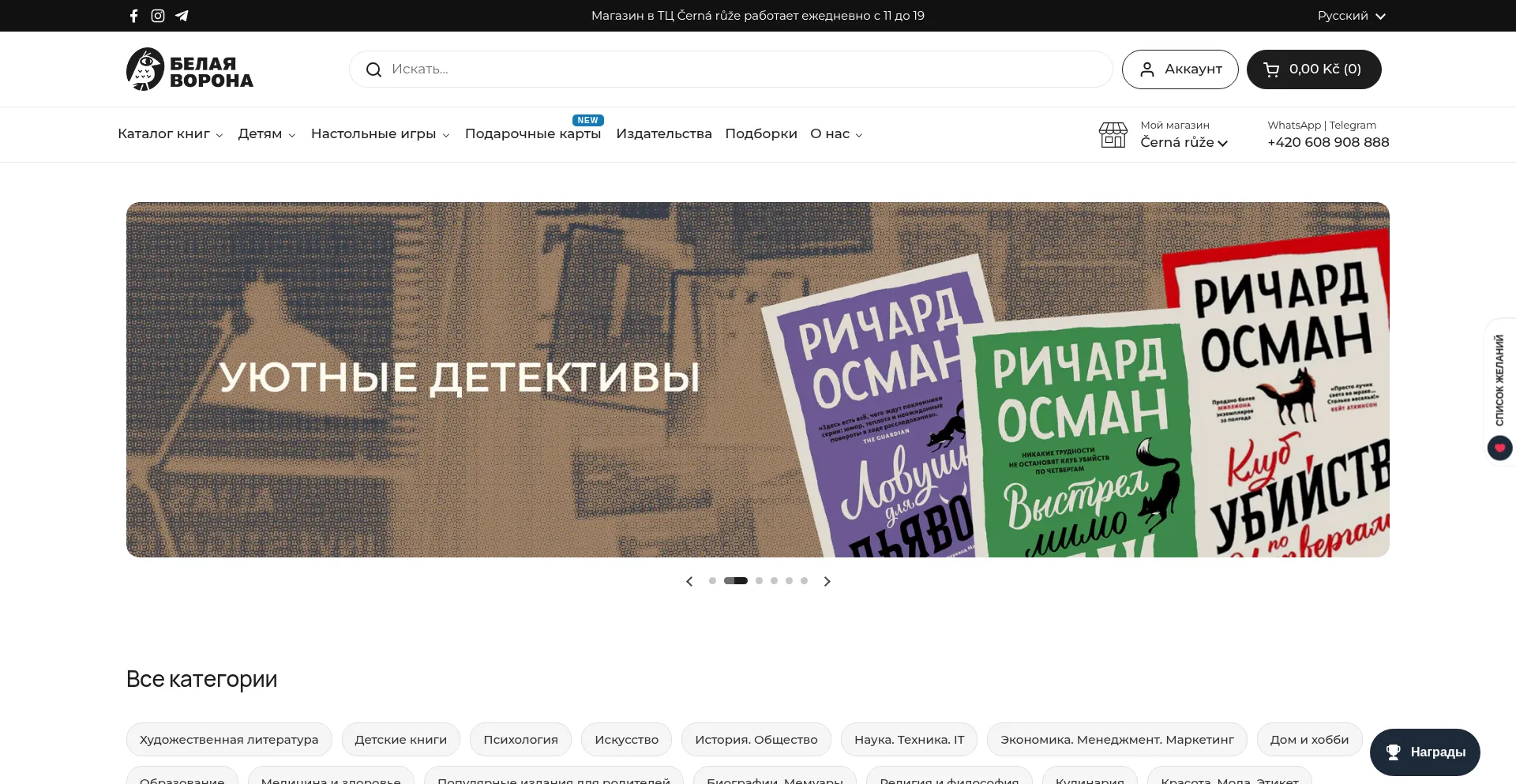Advance to the next banner slide arrow

tap(827, 581)
